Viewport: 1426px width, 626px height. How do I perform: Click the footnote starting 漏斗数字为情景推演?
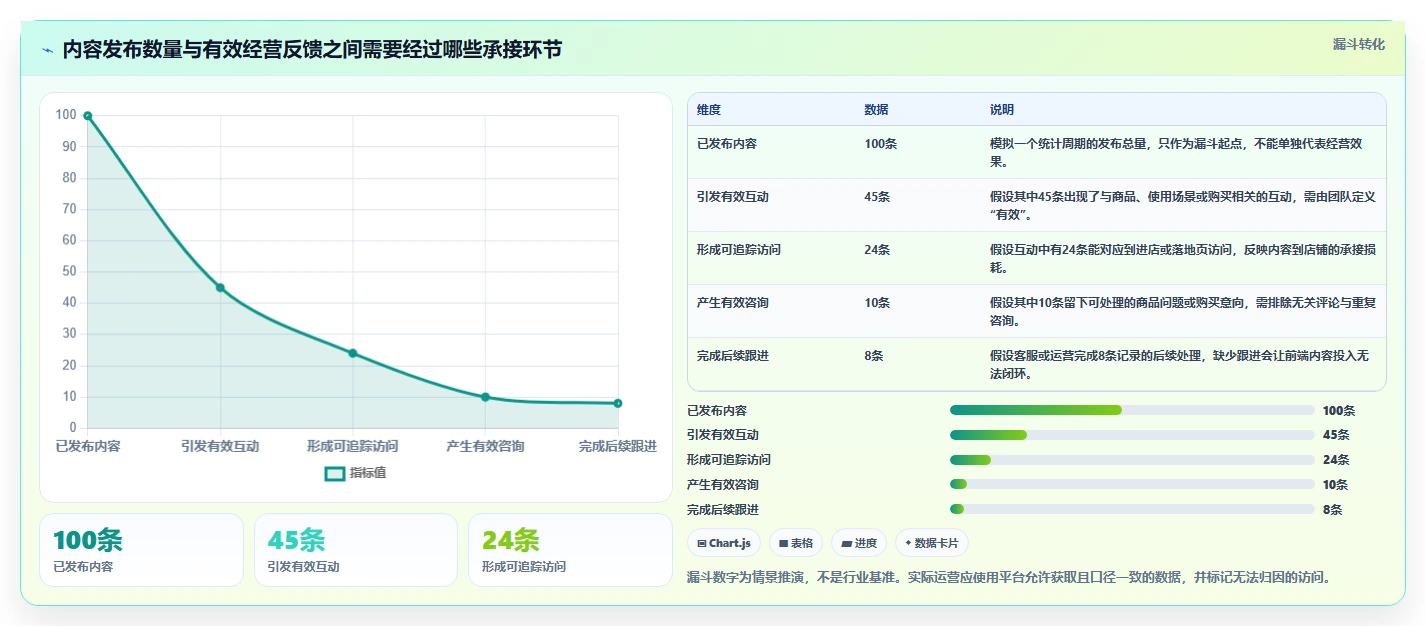1009,577
